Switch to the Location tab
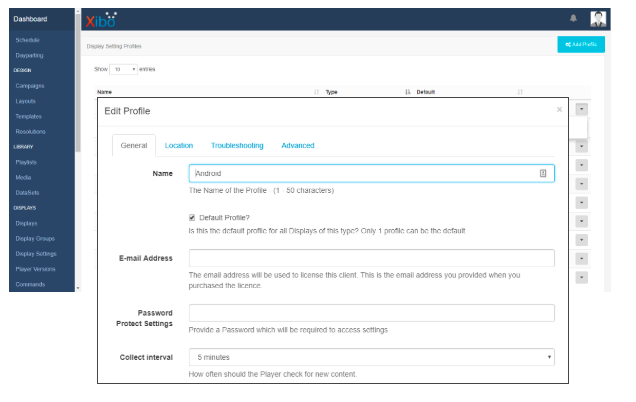 [x=179, y=145]
